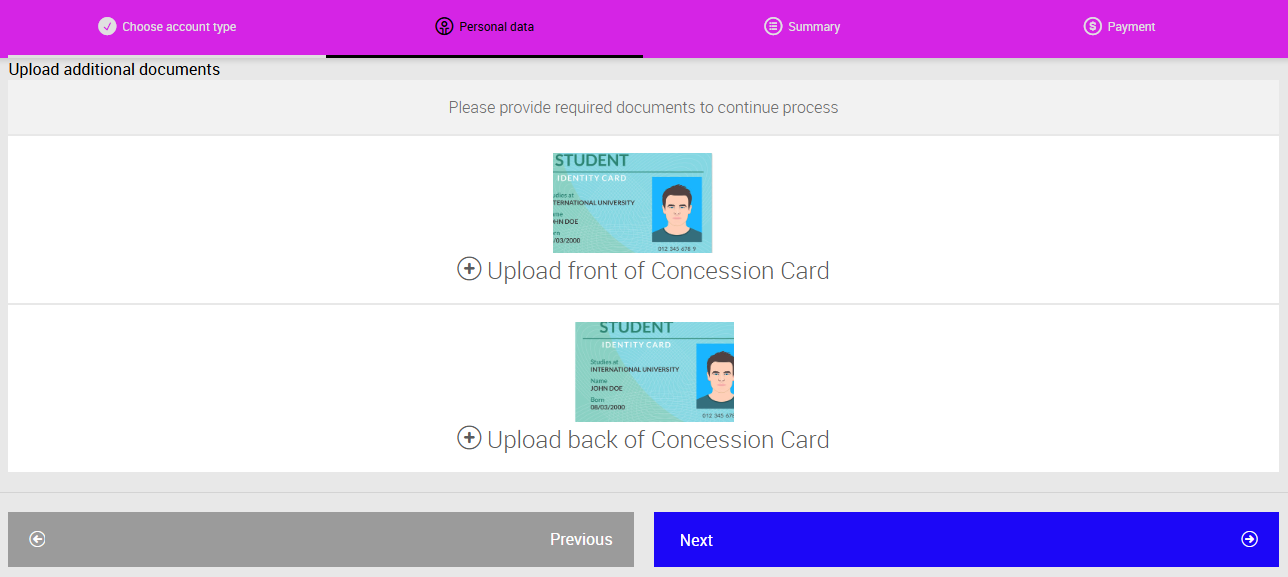This screenshot has width=1288, height=577.
Task: Click the 'Upload additional documents' heading
Action: pyautogui.click(x=114, y=70)
